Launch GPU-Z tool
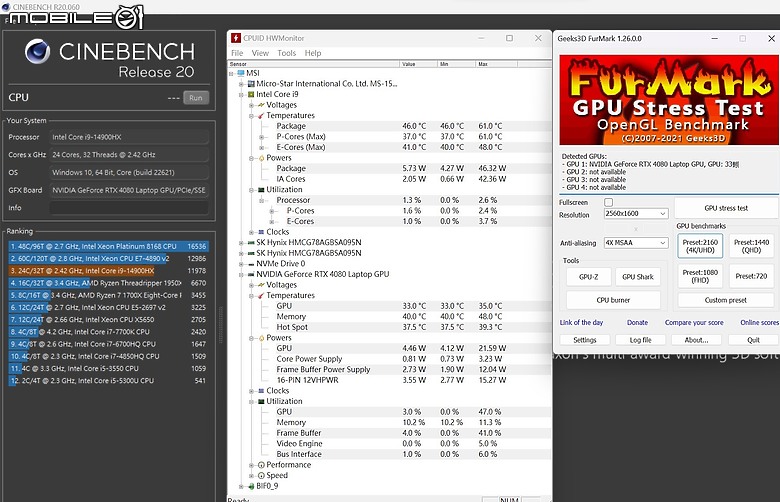Image resolution: width=780 pixels, height=502 pixels. point(588,277)
